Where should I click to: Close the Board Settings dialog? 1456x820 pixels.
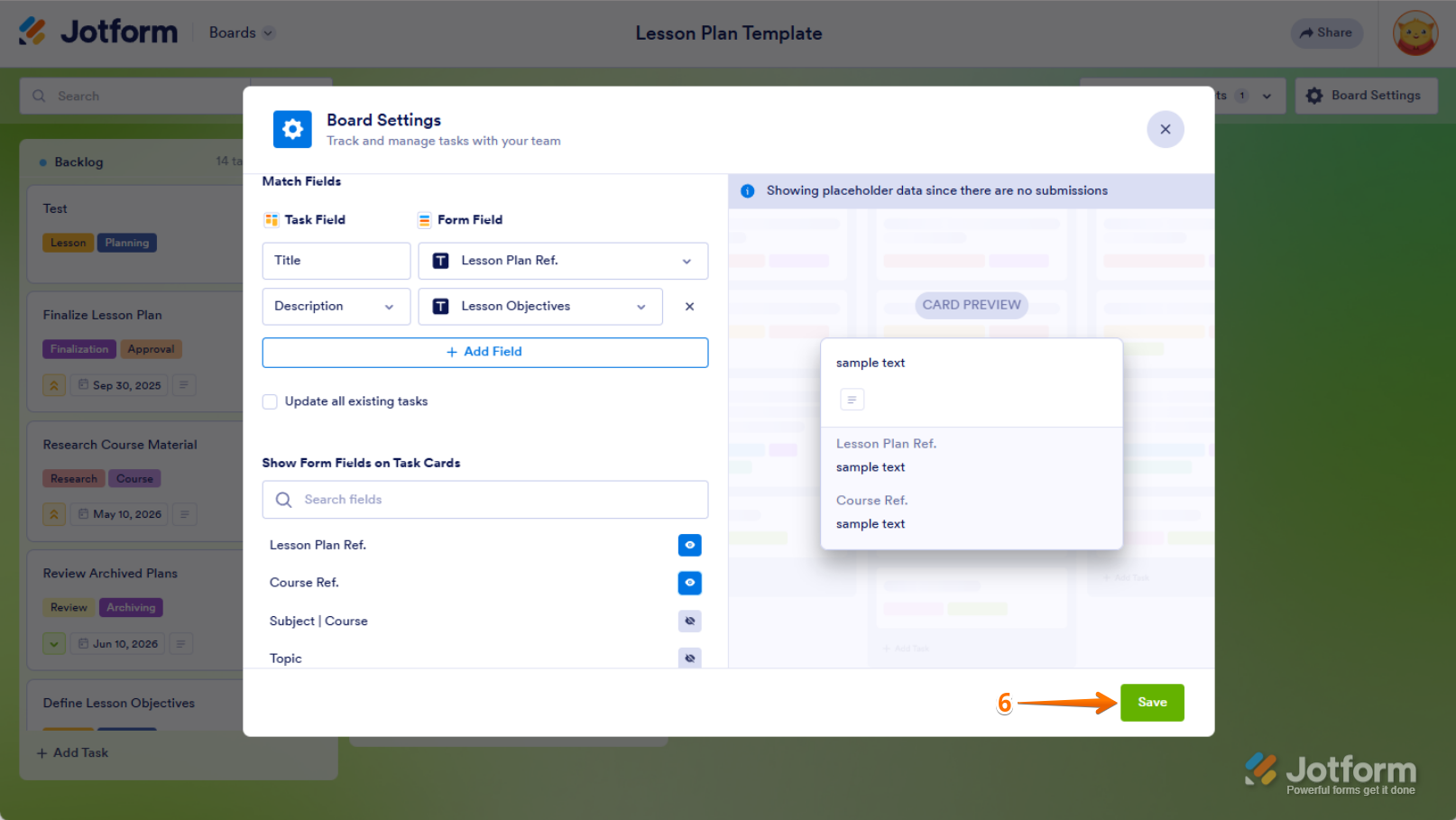pos(1165,130)
